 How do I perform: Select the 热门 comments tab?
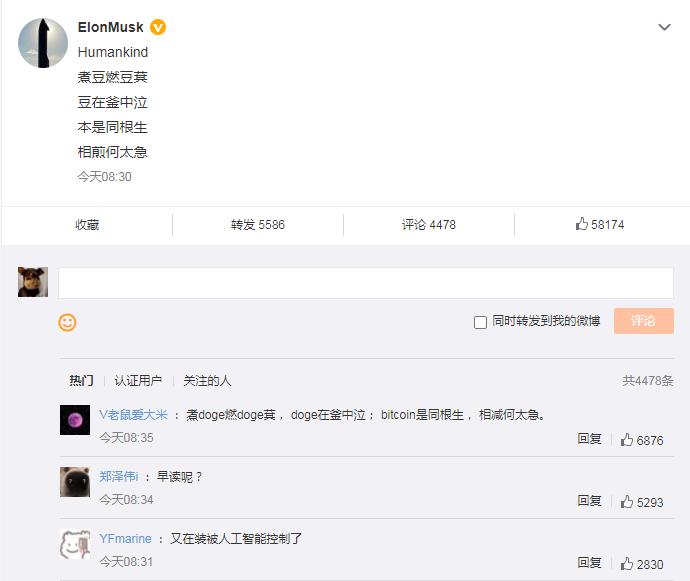(81, 380)
